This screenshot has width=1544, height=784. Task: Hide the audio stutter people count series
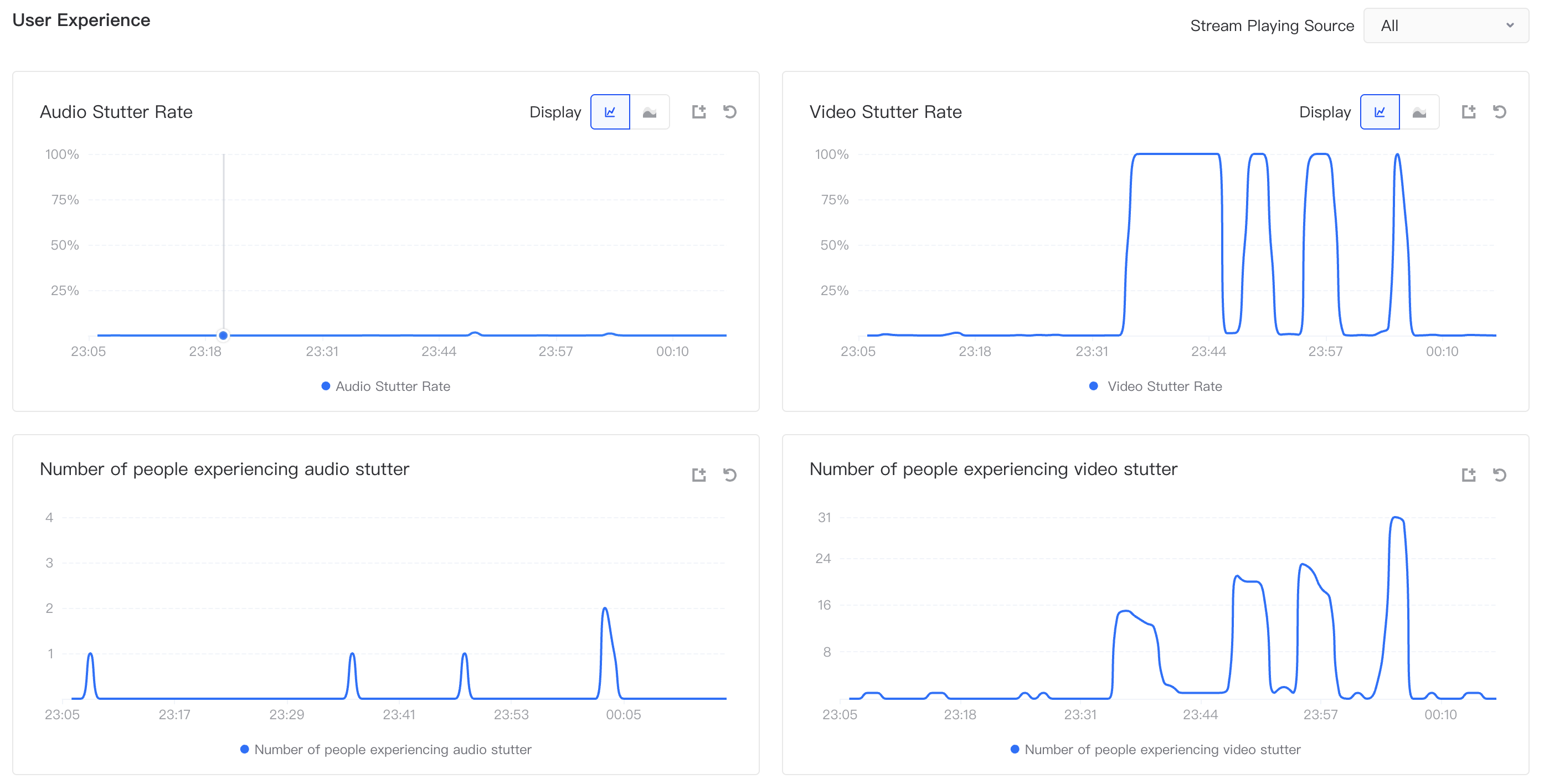coord(386,750)
